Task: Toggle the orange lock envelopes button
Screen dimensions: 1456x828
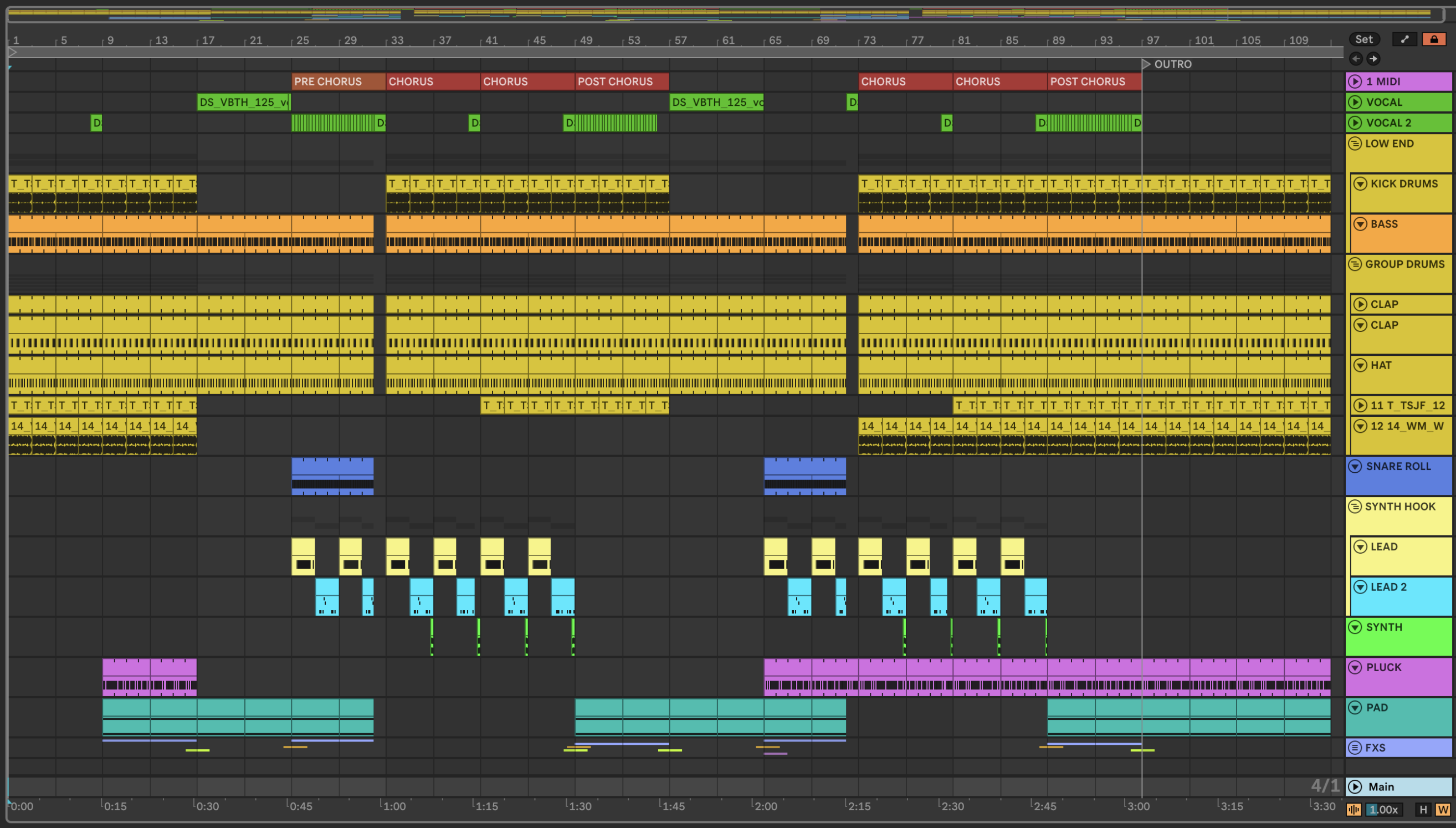Action: point(1434,39)
